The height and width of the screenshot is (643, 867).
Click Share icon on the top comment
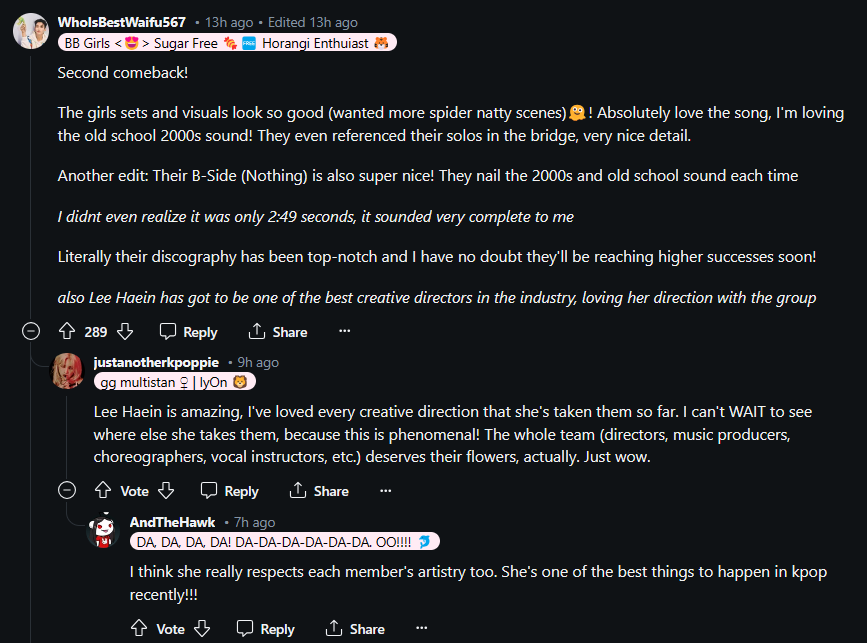pyautogui.click(x=257, y=331)
